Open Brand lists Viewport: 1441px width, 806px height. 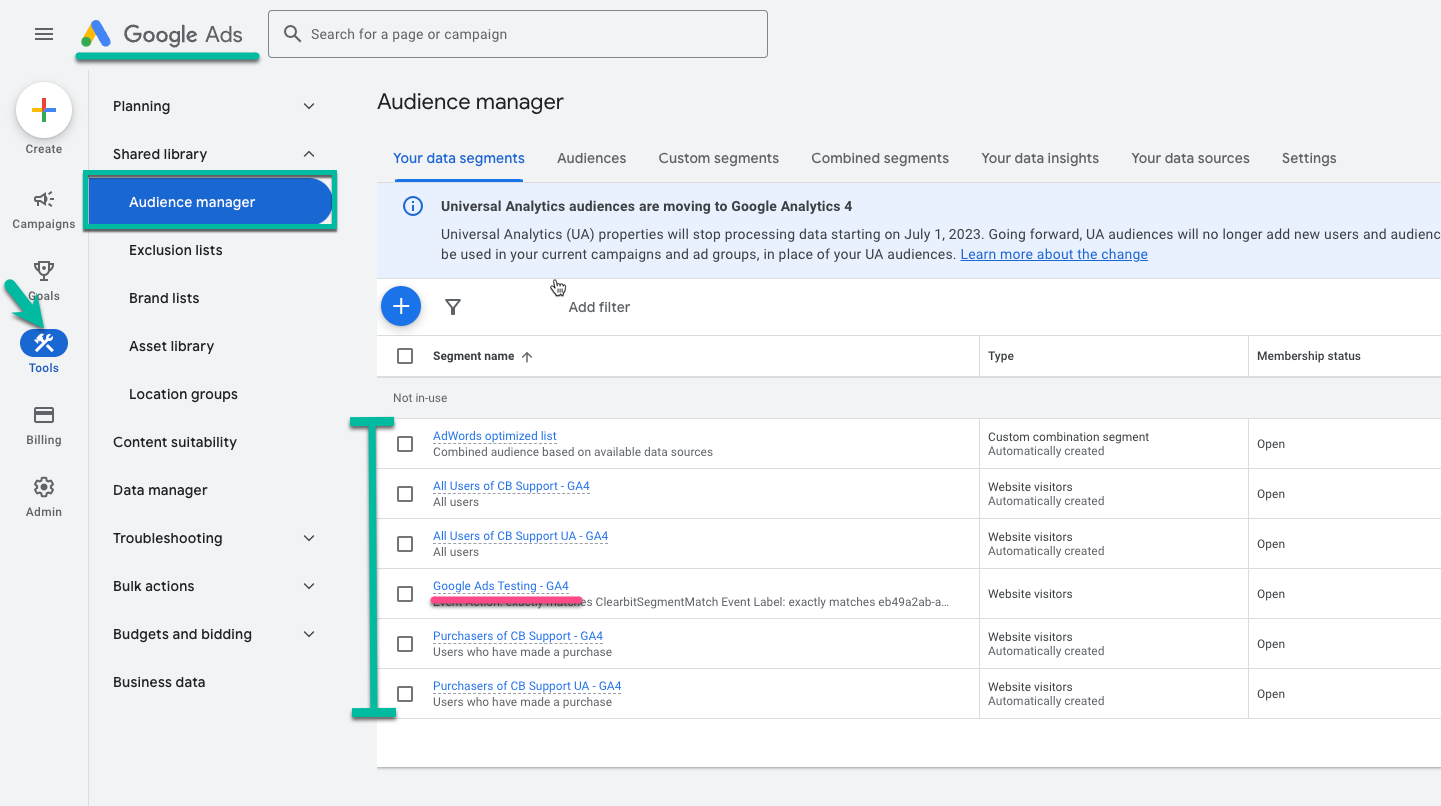(164, 298)
